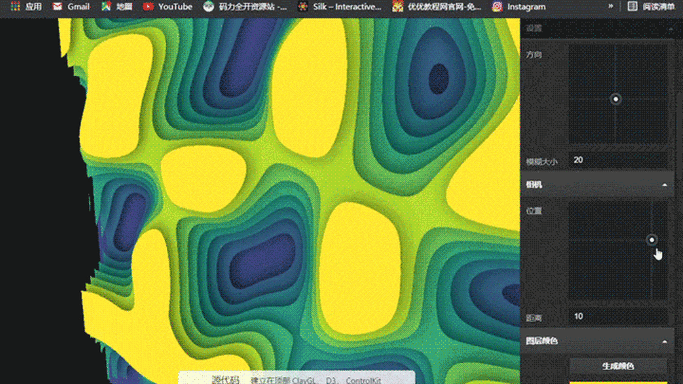Open the Silk – Interactive bookmark
Screen dimensions: 683x384
click(x=339, y=7)
